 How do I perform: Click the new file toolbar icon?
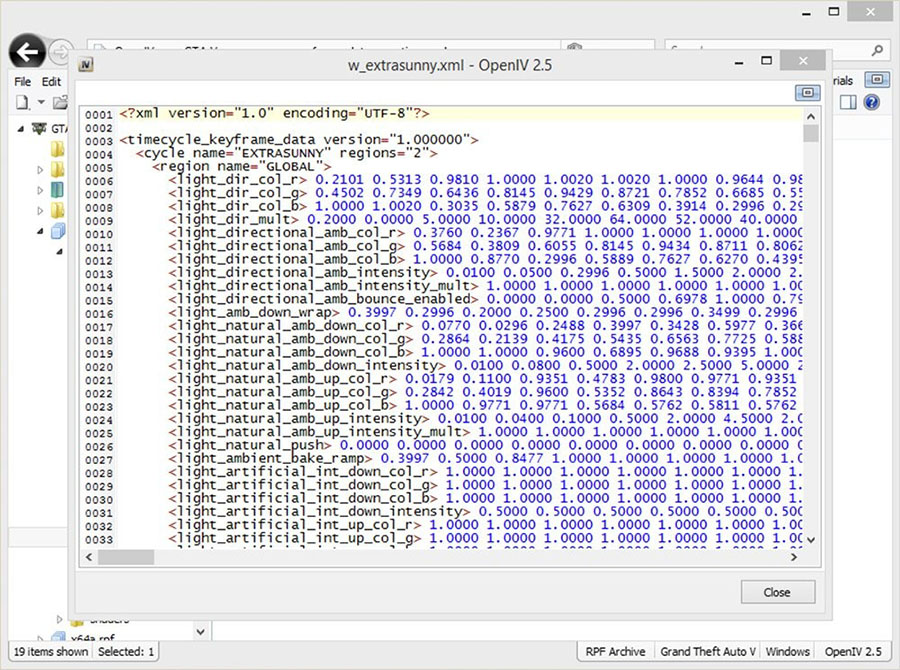coord(21,102)
